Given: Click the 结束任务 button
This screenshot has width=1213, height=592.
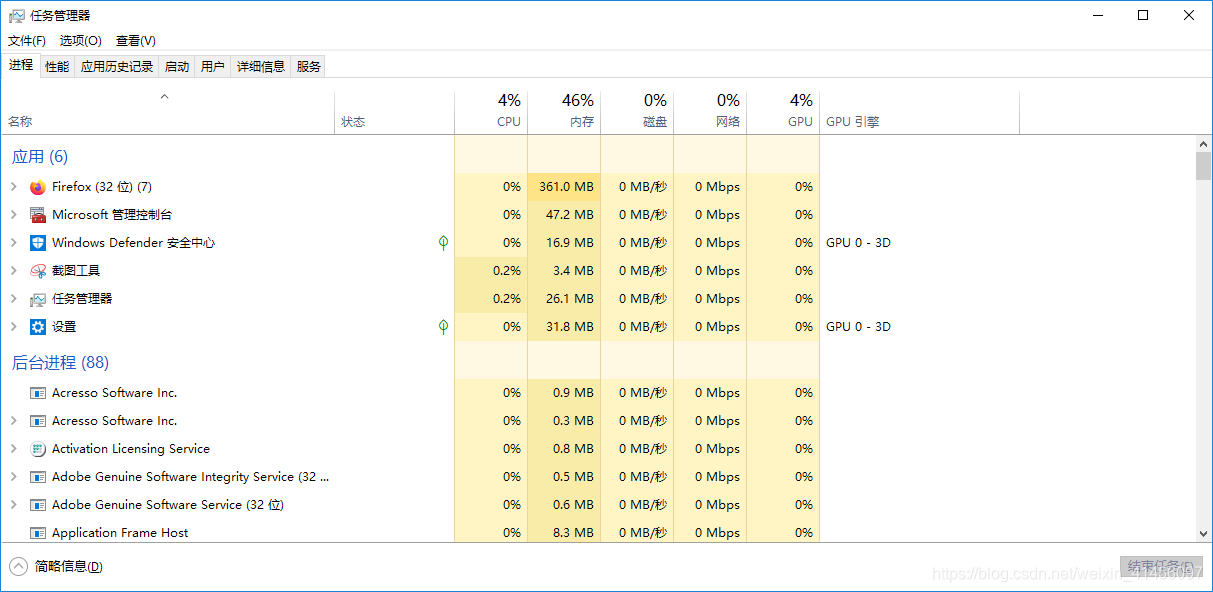Looking at the screenshot, I should tap(1161, 567).
